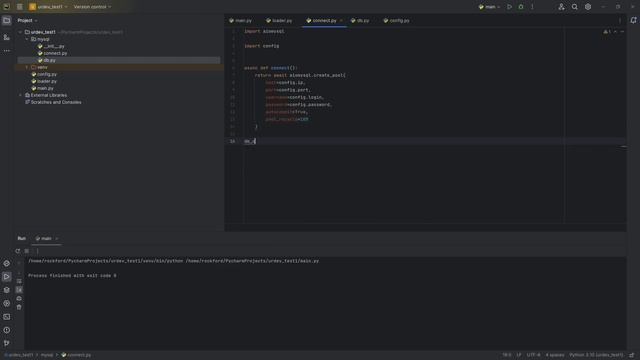Open more run actions menu
Viewport: 640px width, 360px height.
532,7
